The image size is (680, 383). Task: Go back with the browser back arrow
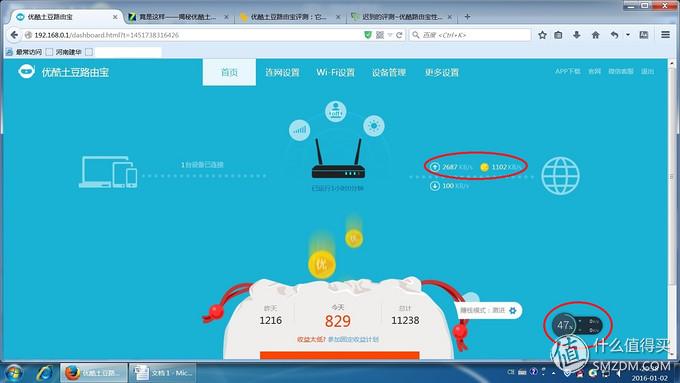(x=14, y=35)
